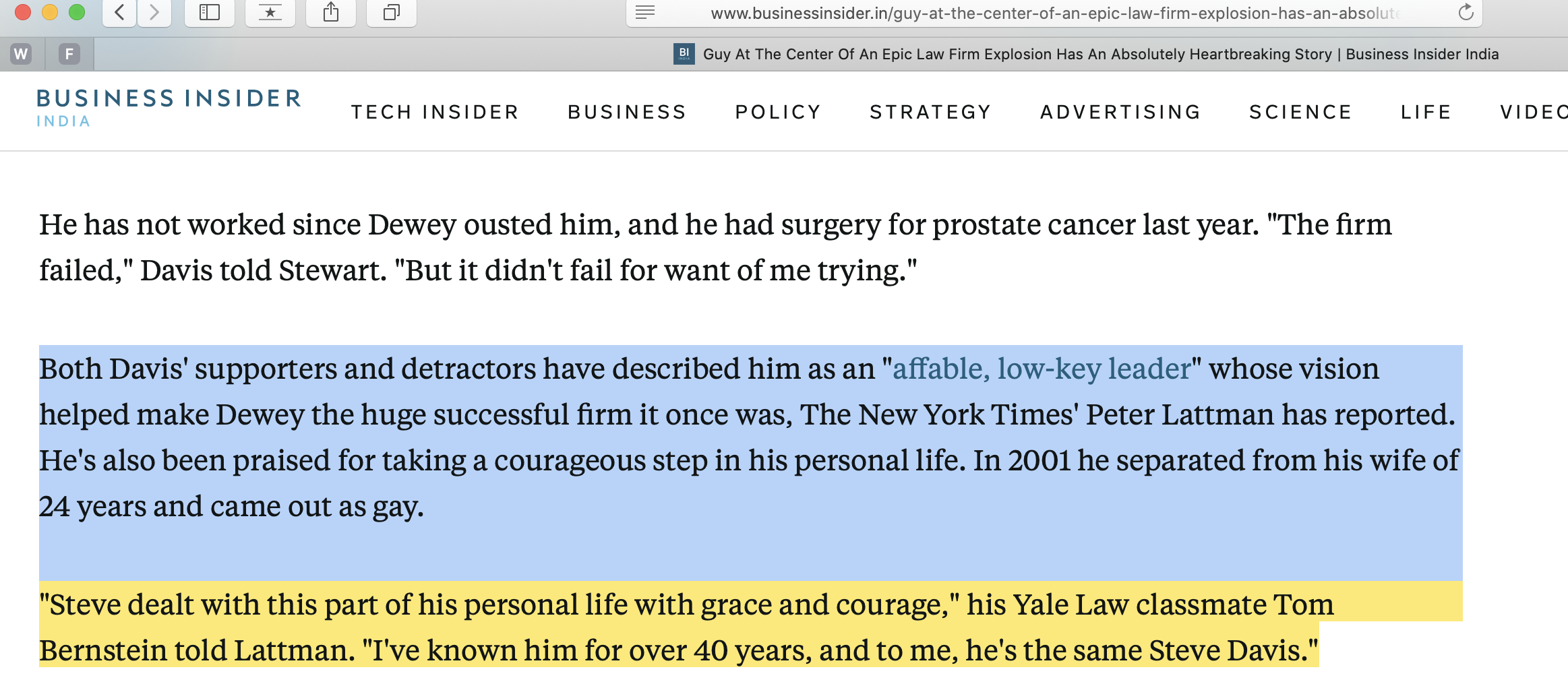1568x682 pixels.
Task: Switch to the pinned F tab
Action: tap(69, 54)
